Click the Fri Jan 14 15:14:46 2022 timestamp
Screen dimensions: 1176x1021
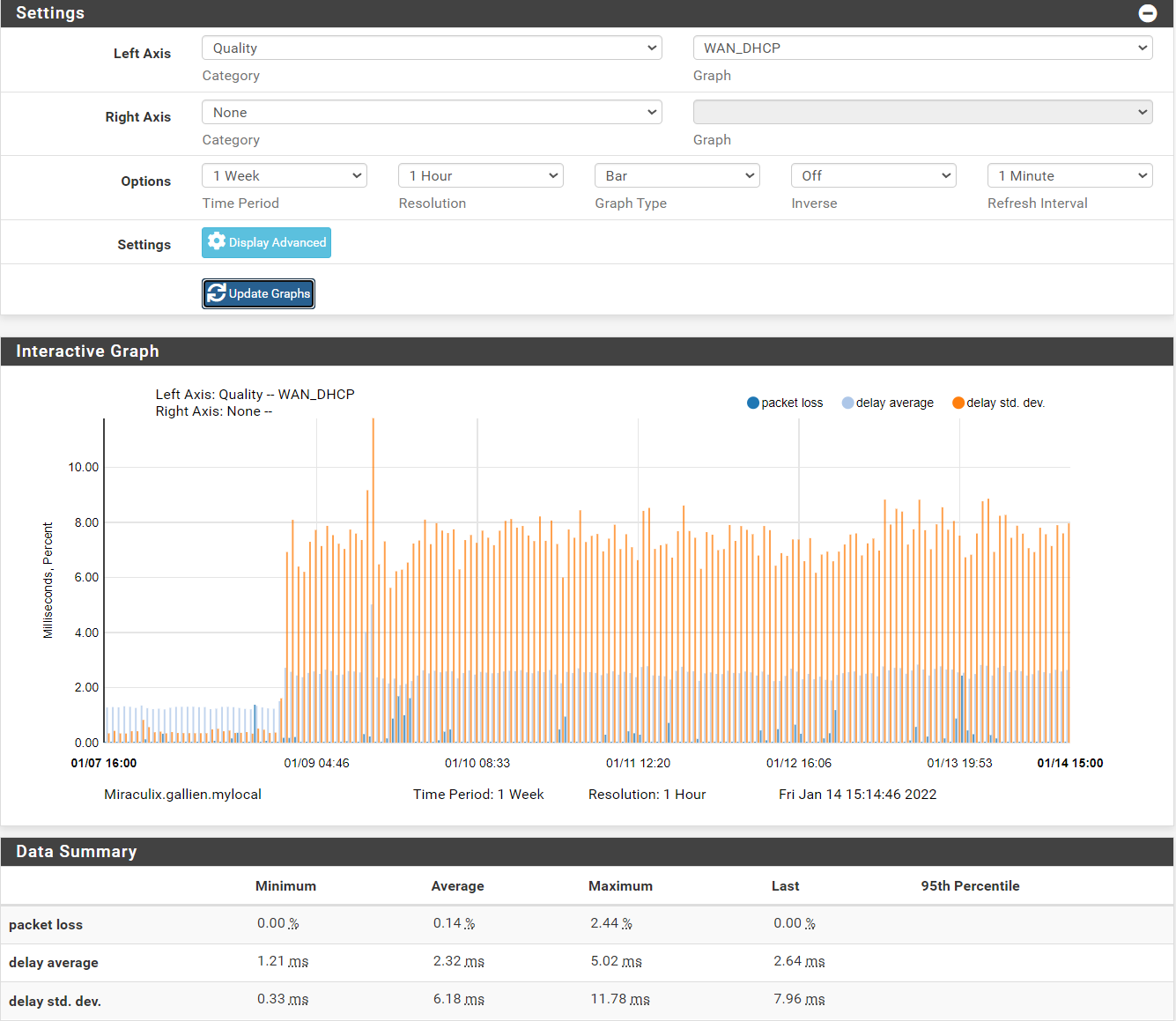[x=857, y=795]
